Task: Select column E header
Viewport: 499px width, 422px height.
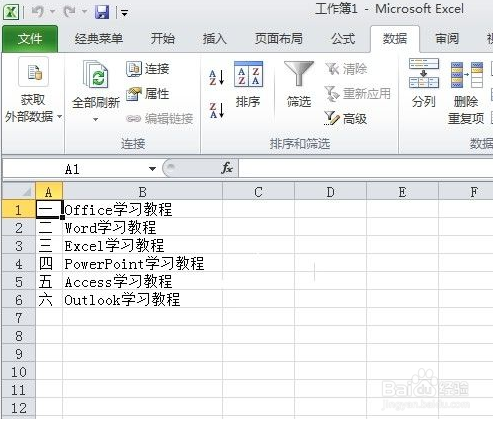Action: click(x=402, y=191)
